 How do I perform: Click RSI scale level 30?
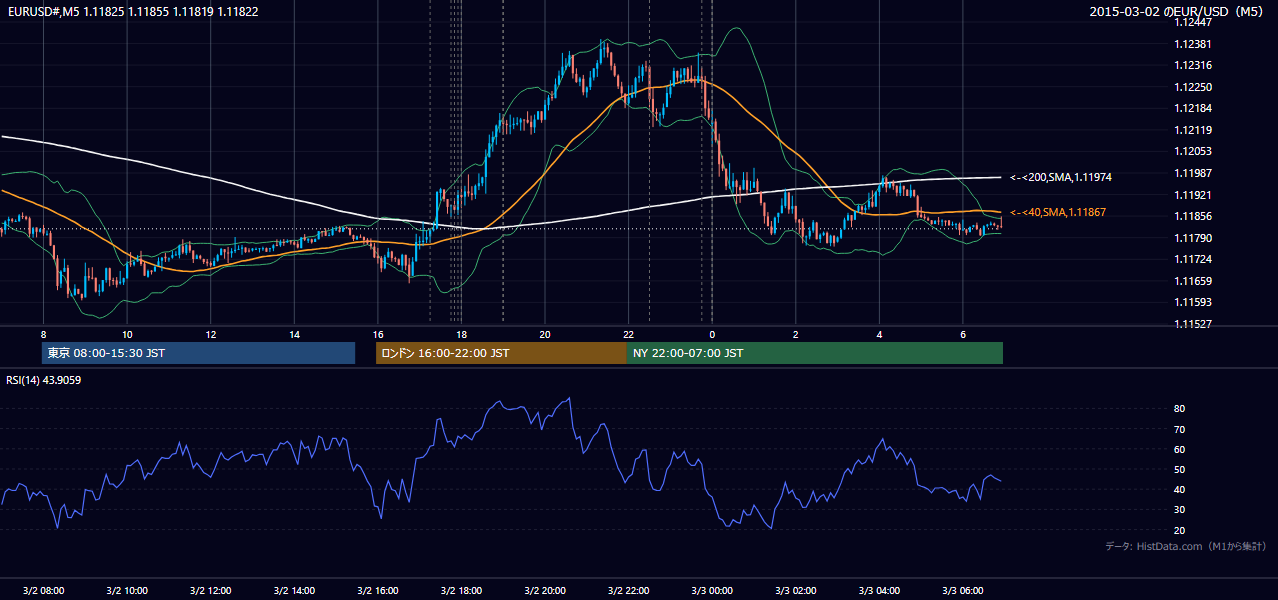pos(1179,510)
